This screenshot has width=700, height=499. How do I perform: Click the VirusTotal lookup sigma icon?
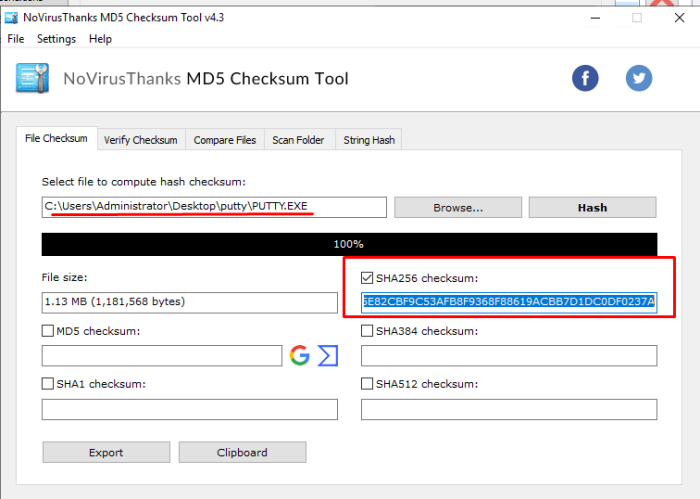click(328, 355)
